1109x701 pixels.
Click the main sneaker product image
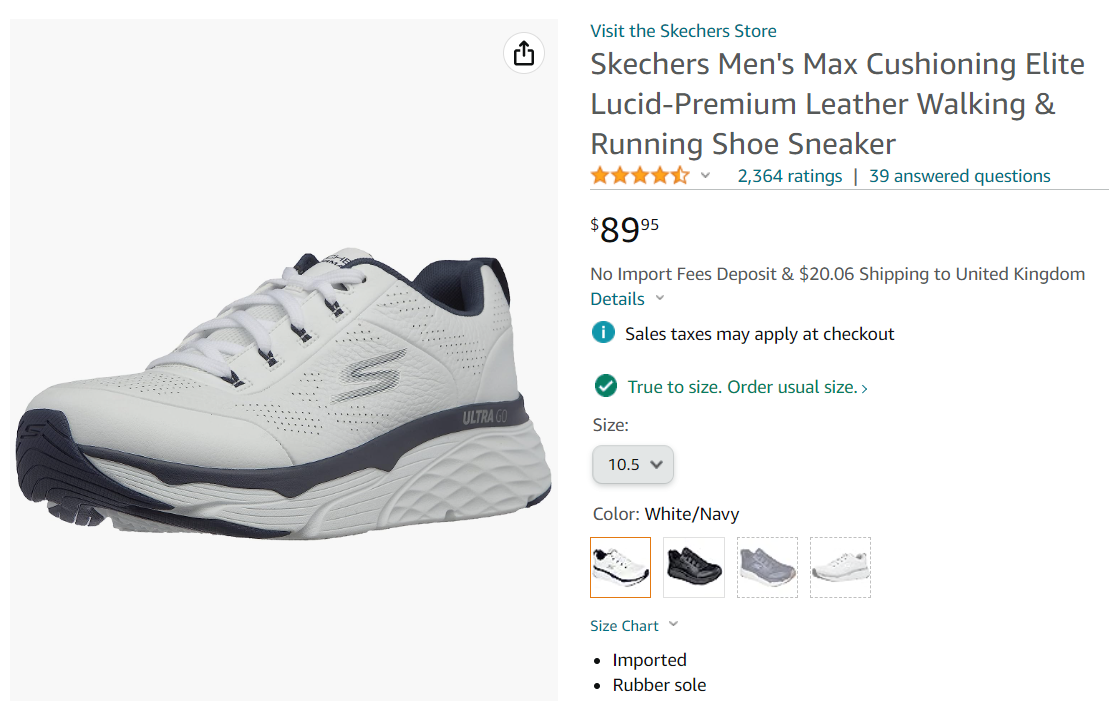[x=284, y=390]
